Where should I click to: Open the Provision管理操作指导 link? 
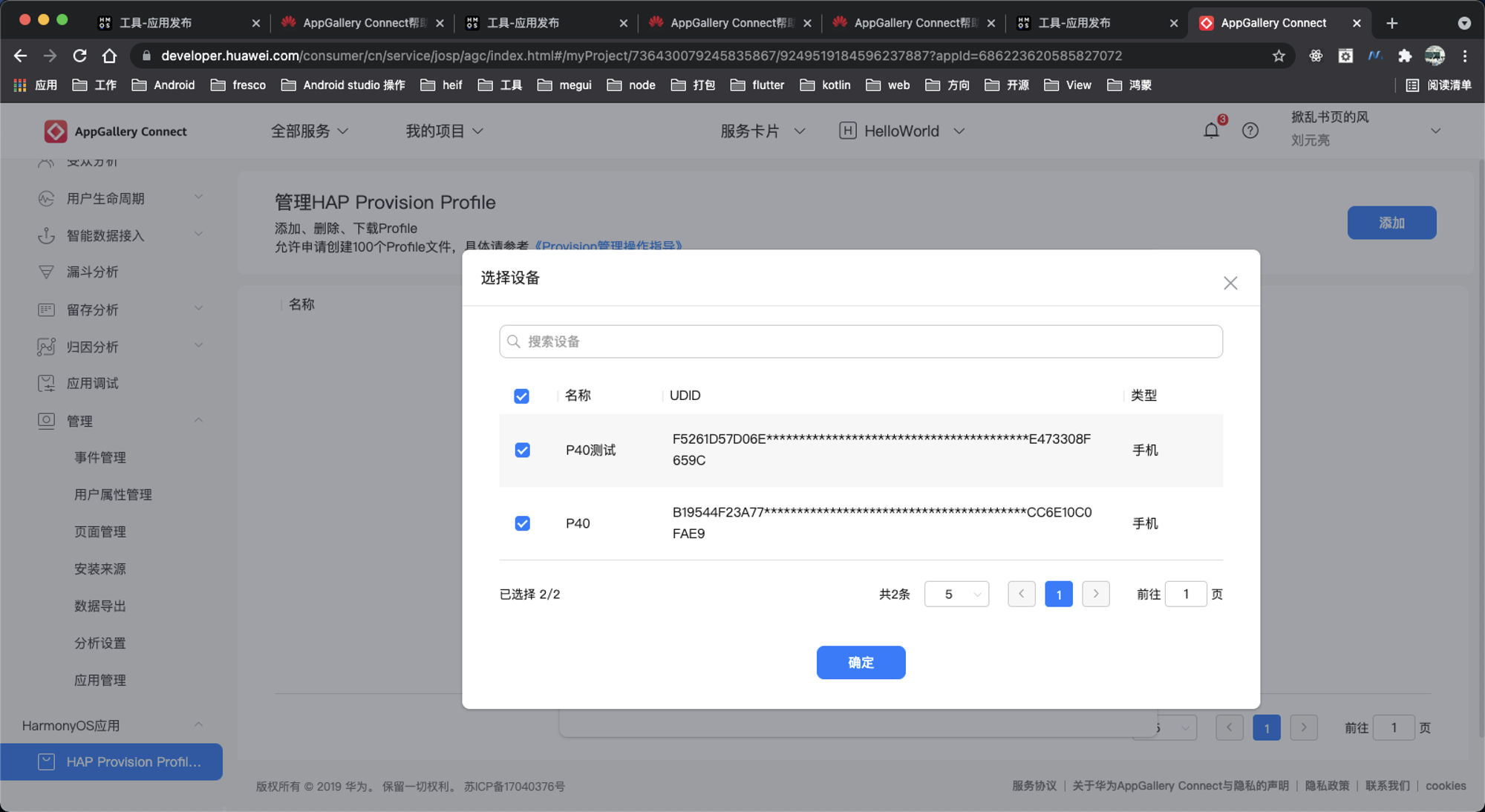click(609, 246)
